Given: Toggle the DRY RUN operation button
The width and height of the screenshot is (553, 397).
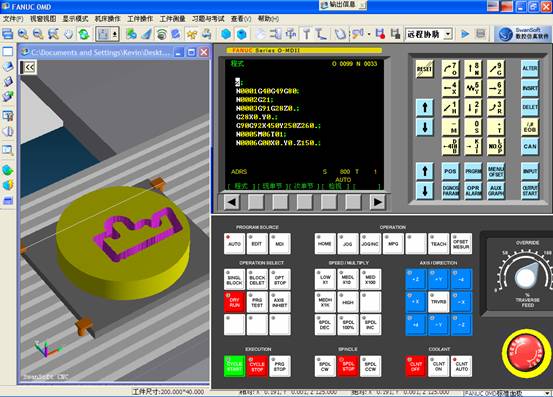Looking at the screenshot, I should [234, 302].
